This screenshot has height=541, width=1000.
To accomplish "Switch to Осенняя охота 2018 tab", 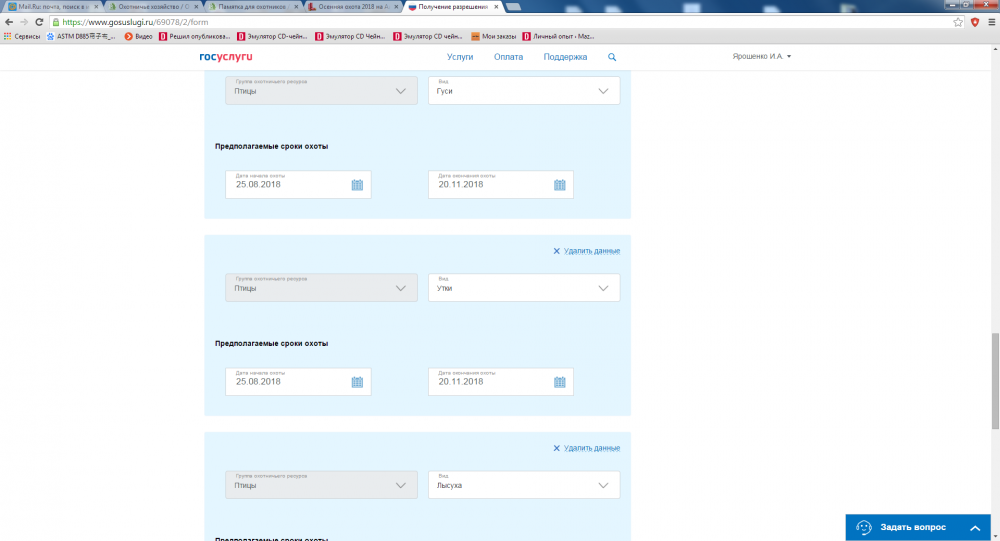I will (x=352, y=7).
